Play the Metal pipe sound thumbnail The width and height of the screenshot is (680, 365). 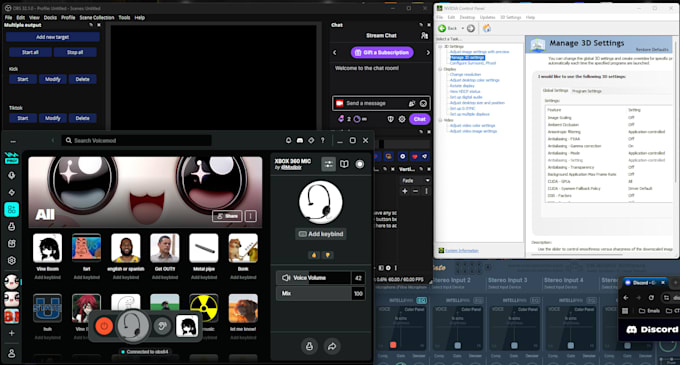tap(204, 248)
